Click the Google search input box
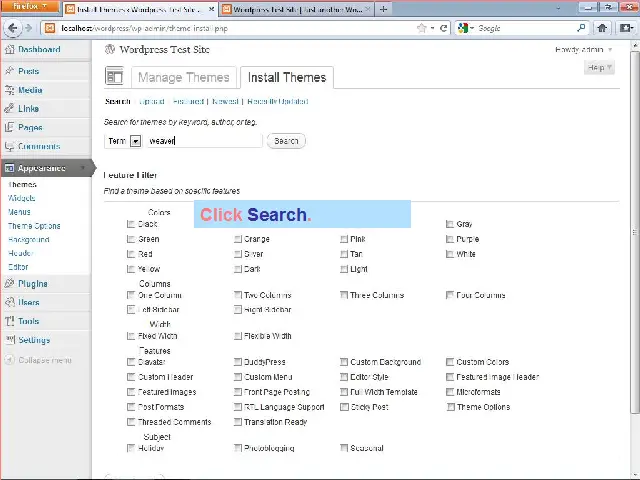640x480 pixels. point(526,28)
